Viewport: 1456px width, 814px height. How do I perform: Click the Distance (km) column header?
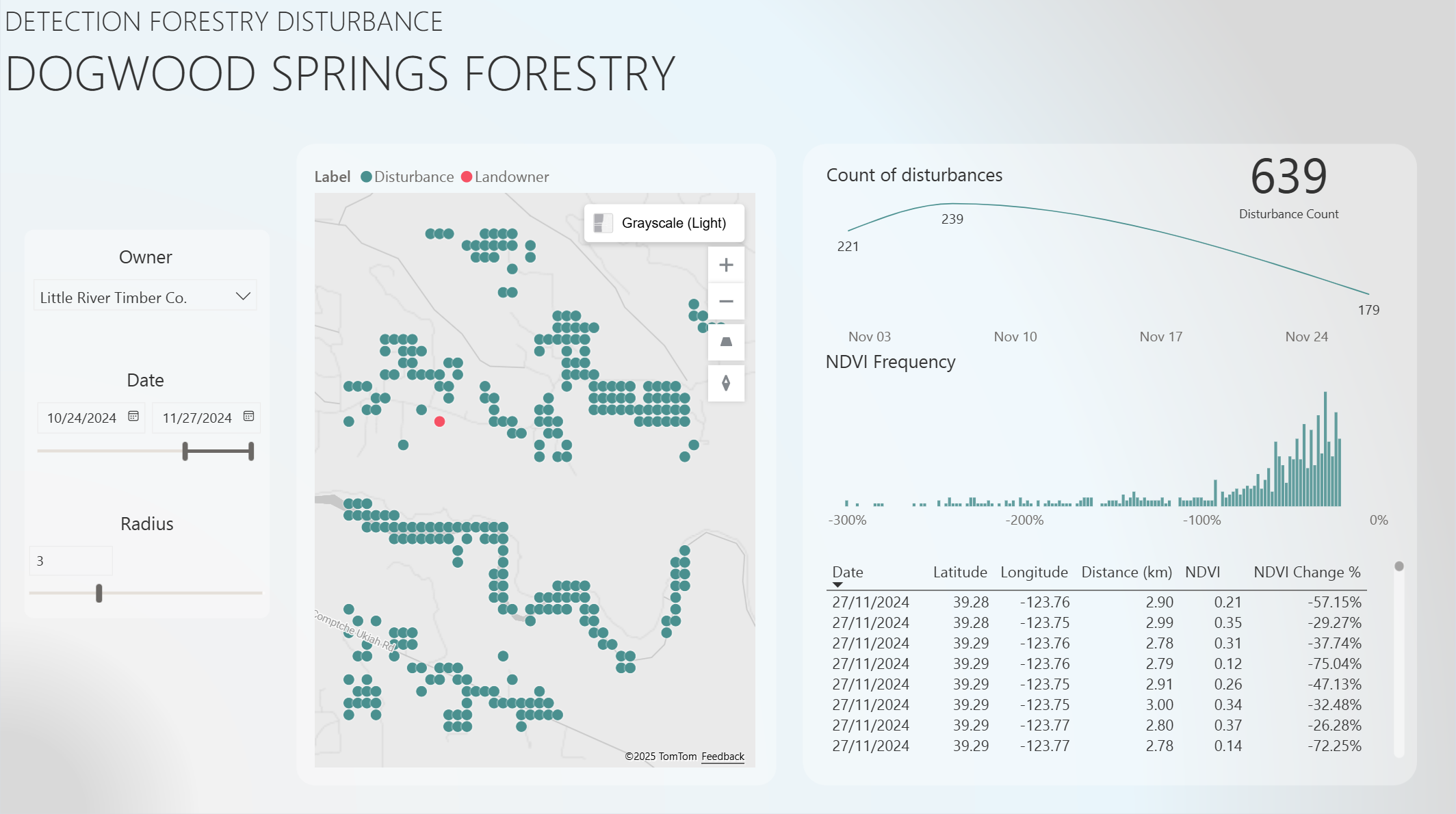[1126, 573]
